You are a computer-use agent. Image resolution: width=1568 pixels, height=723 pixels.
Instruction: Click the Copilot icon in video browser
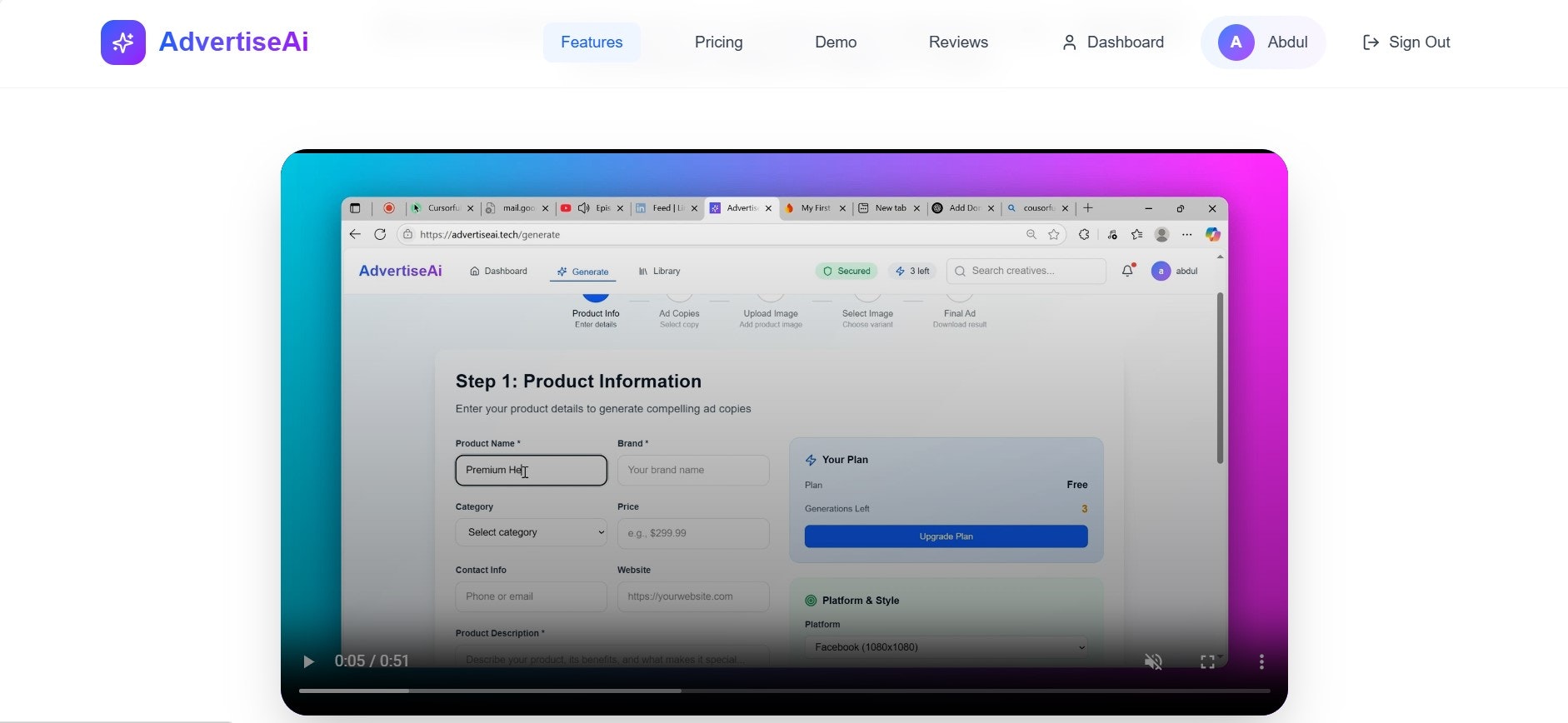(x=1213, y=235)
